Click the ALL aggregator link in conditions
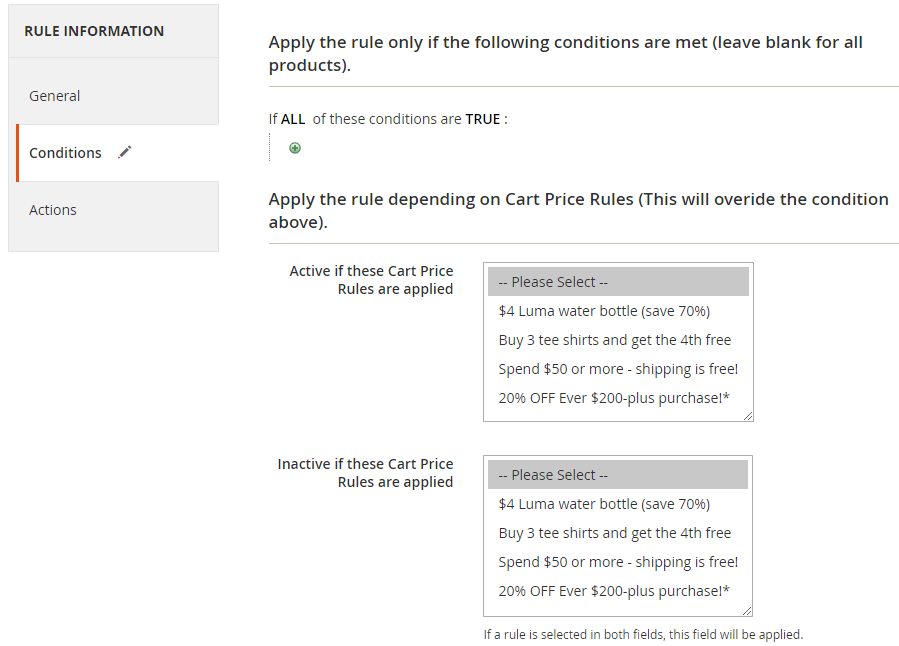Viewport: 899px width, 646px height. (293, 119)
